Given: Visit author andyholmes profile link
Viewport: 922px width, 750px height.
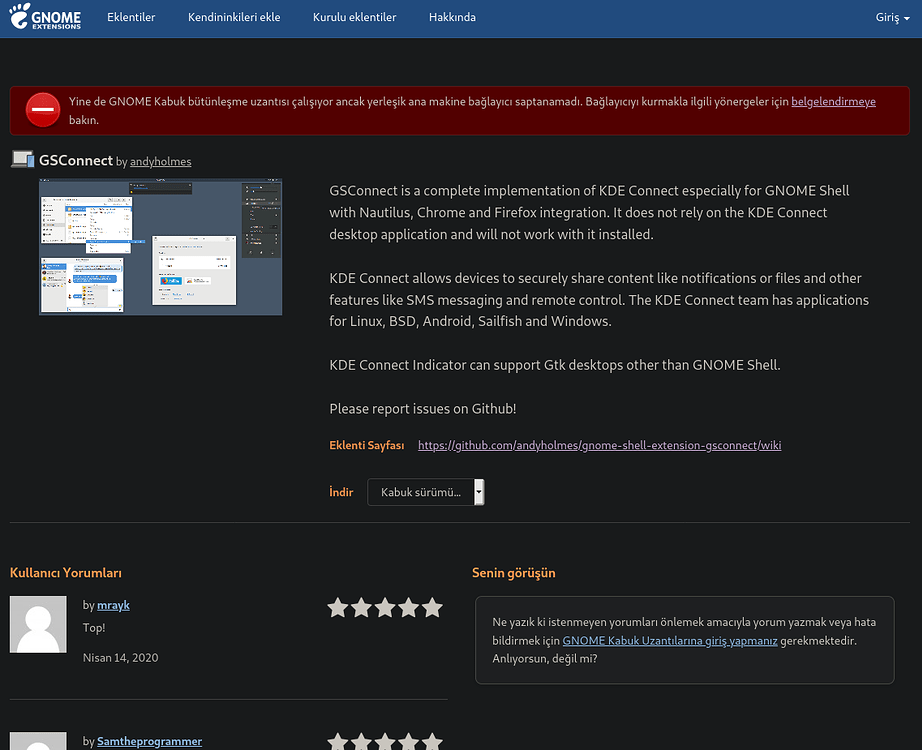Looking at the screenshot, I should pyautogui.click(x=160, y=162).
